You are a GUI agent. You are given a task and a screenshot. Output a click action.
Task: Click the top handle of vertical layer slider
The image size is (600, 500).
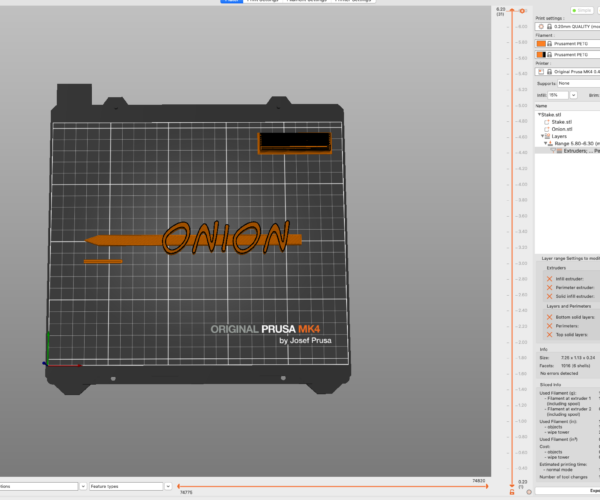(512, 11)
